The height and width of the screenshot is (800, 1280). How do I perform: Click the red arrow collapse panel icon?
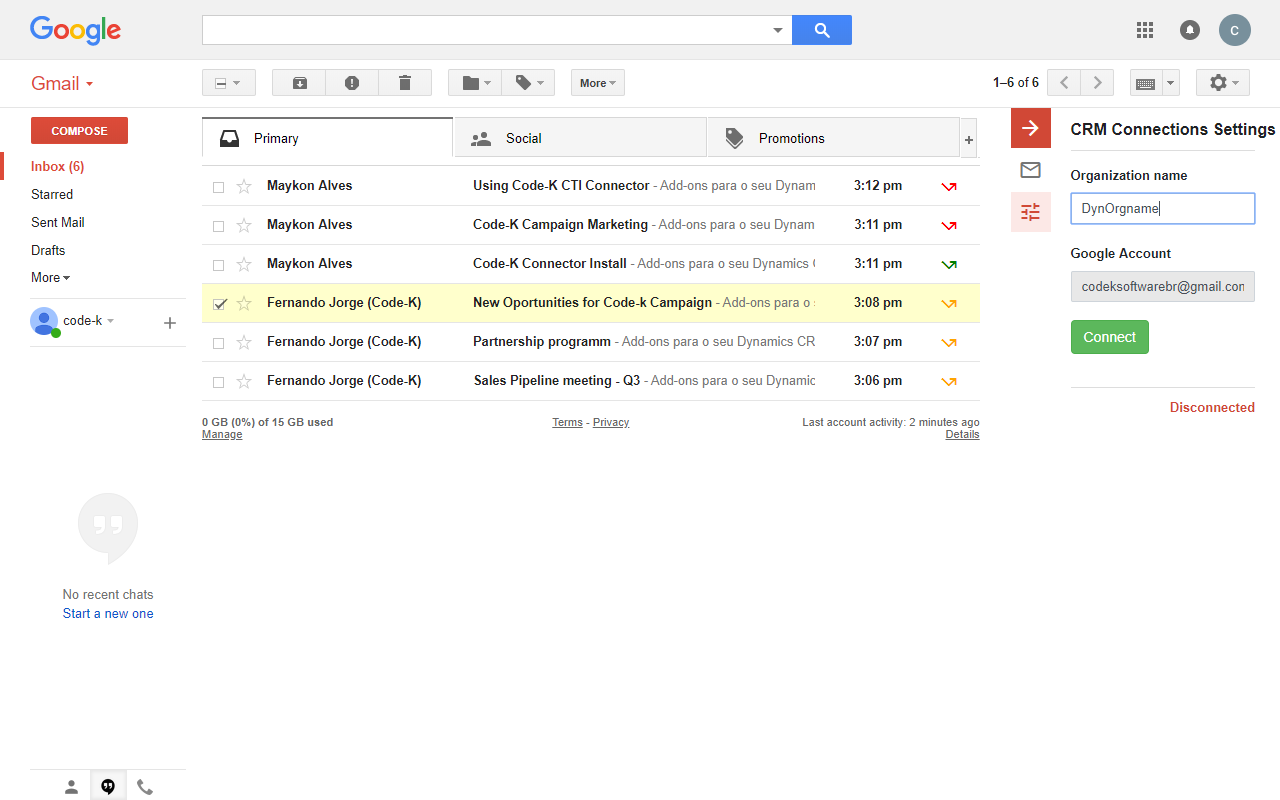point(1031,128)
